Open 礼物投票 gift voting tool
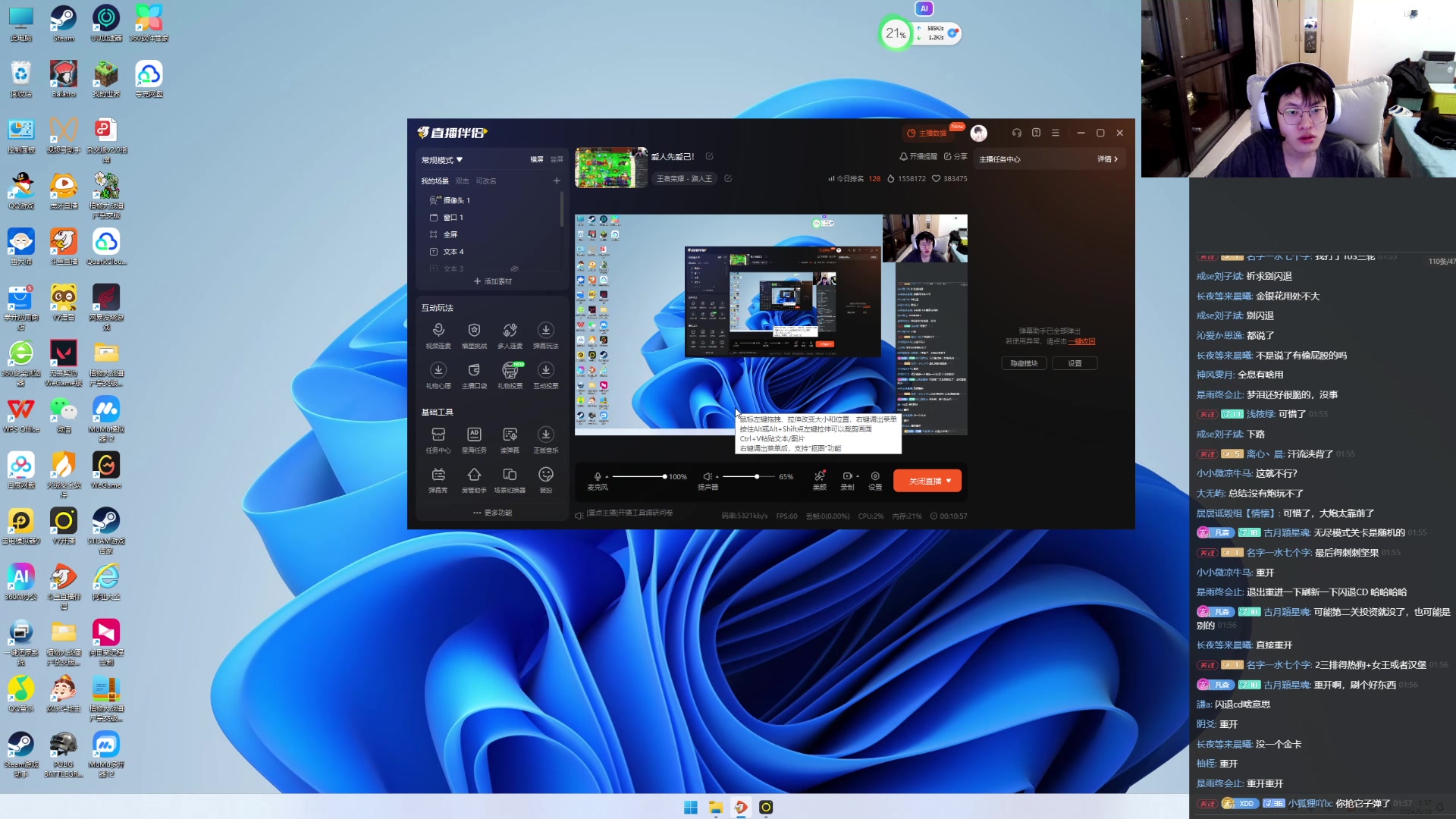The height and width of the screenshot is (819, 1456). 510,371
